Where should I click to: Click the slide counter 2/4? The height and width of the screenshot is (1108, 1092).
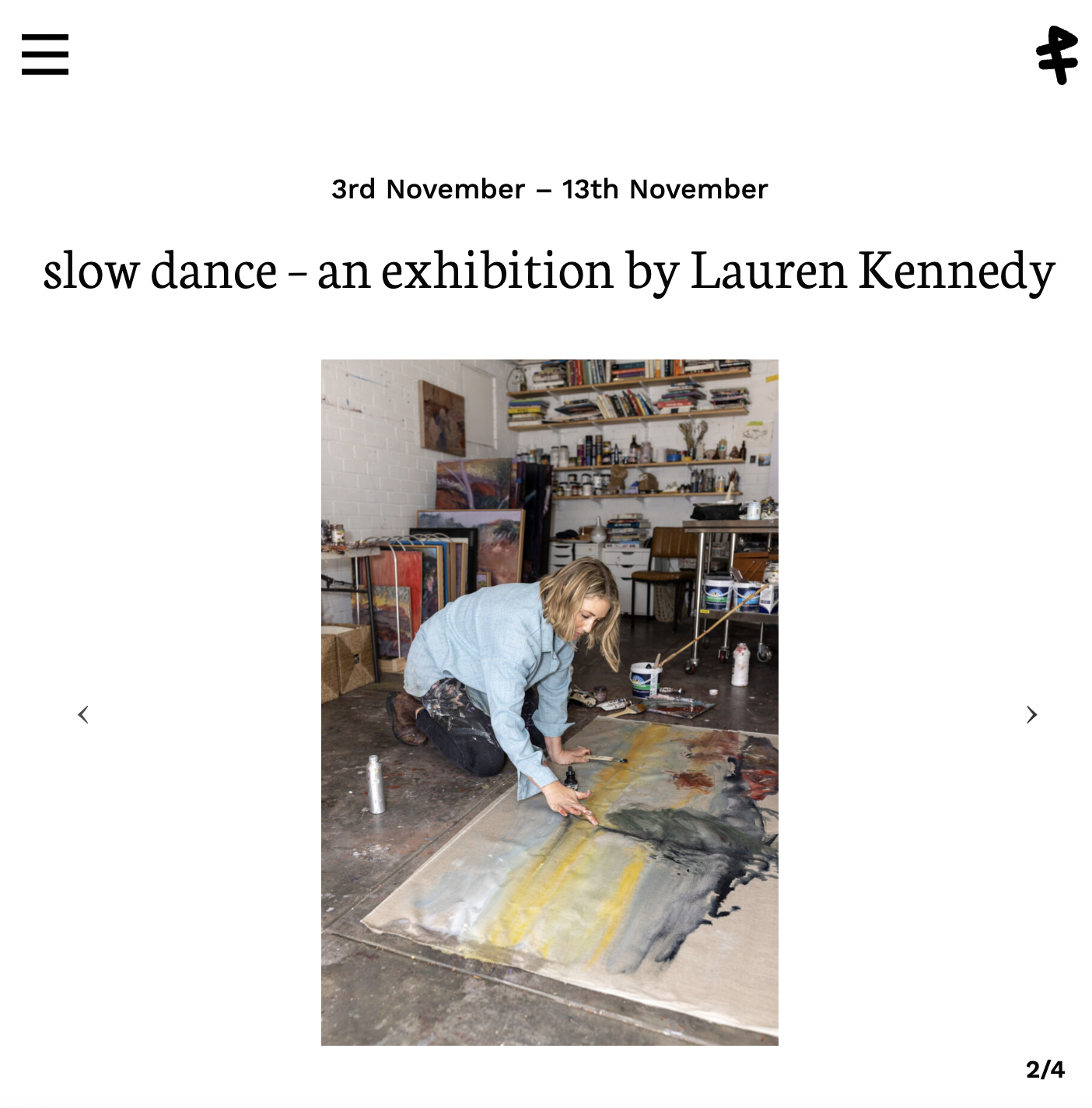1045,1069
